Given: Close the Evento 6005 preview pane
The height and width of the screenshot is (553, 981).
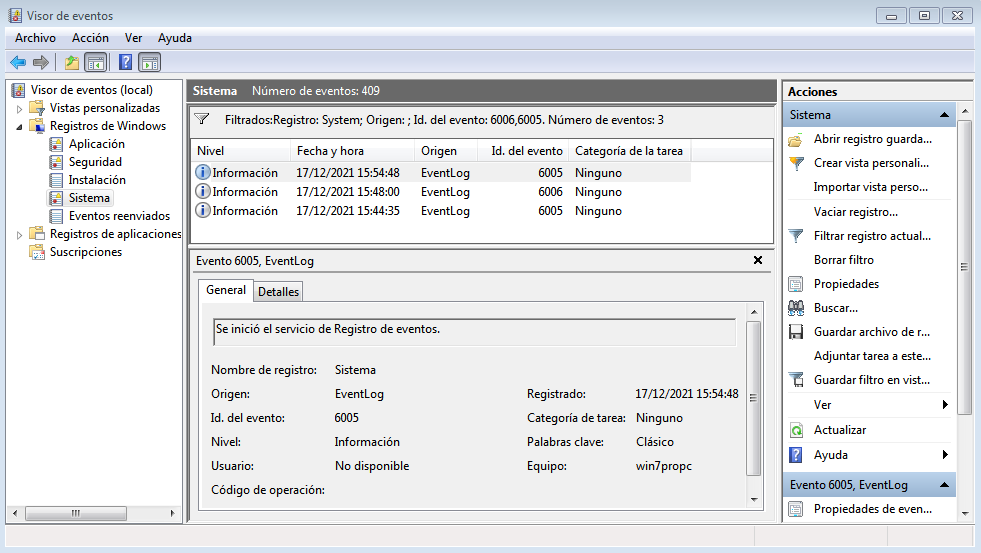Looking at the screenshot, I should (x=757, y=260).
